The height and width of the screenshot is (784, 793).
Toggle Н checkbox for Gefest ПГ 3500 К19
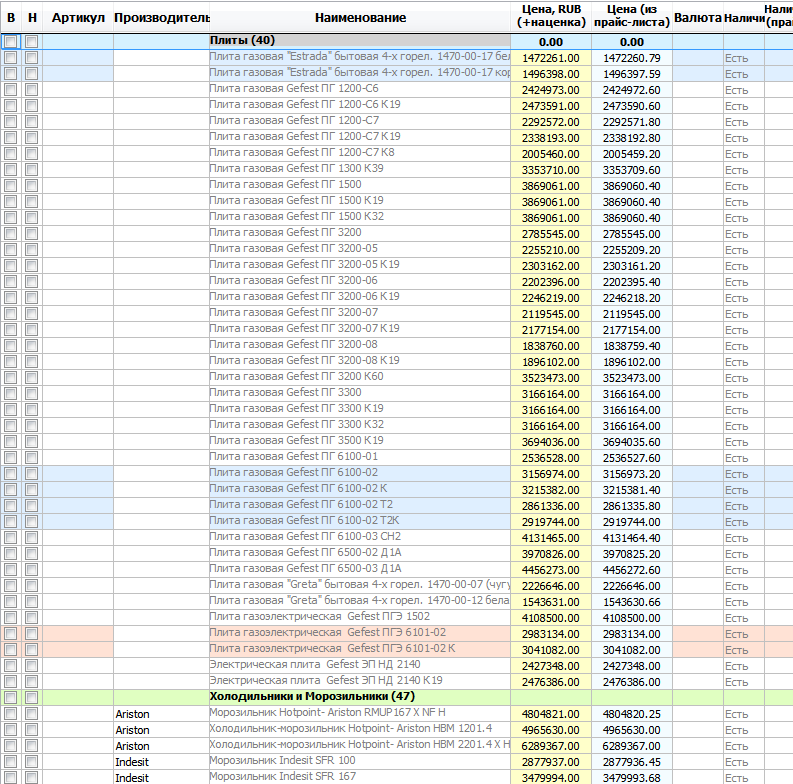click(31, 442)
